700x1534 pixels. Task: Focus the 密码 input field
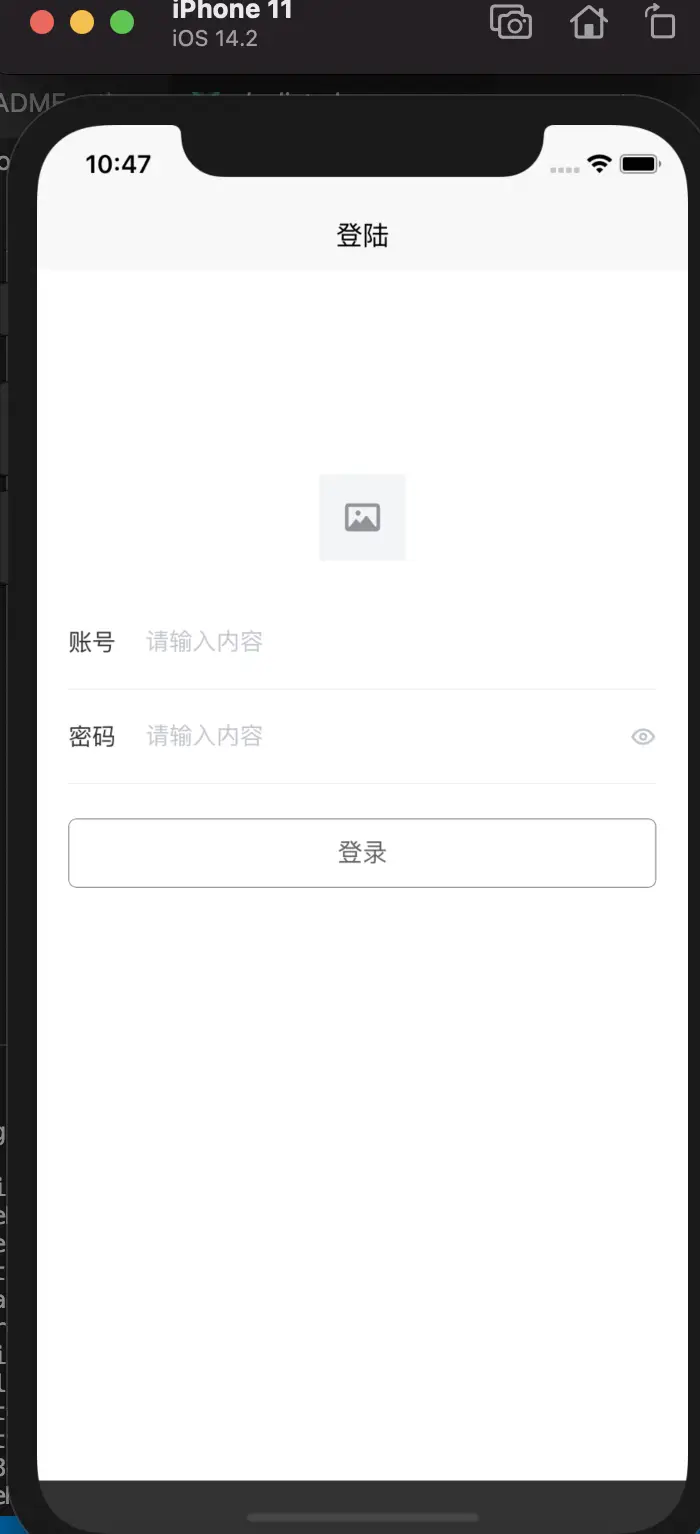[385, 737]
